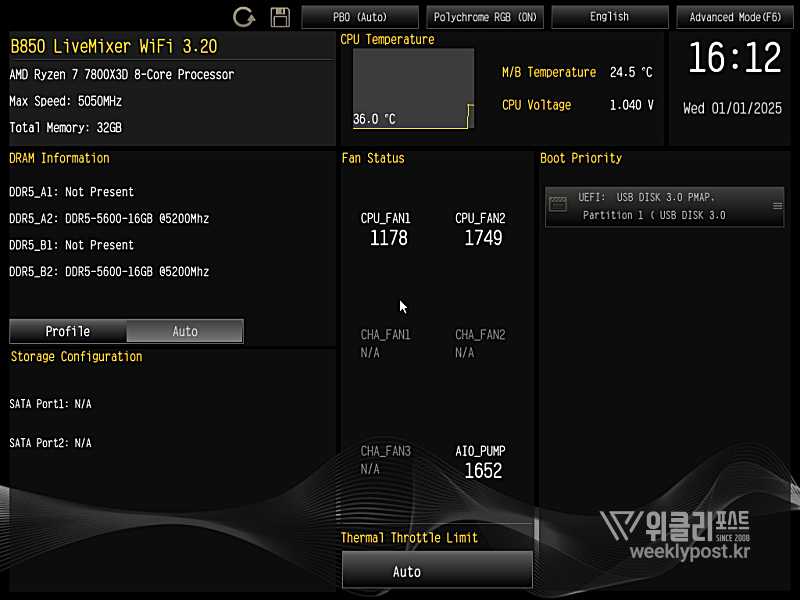Click the CPU Temperature heading
The image size is (800, 600).
tap(387, 39)
